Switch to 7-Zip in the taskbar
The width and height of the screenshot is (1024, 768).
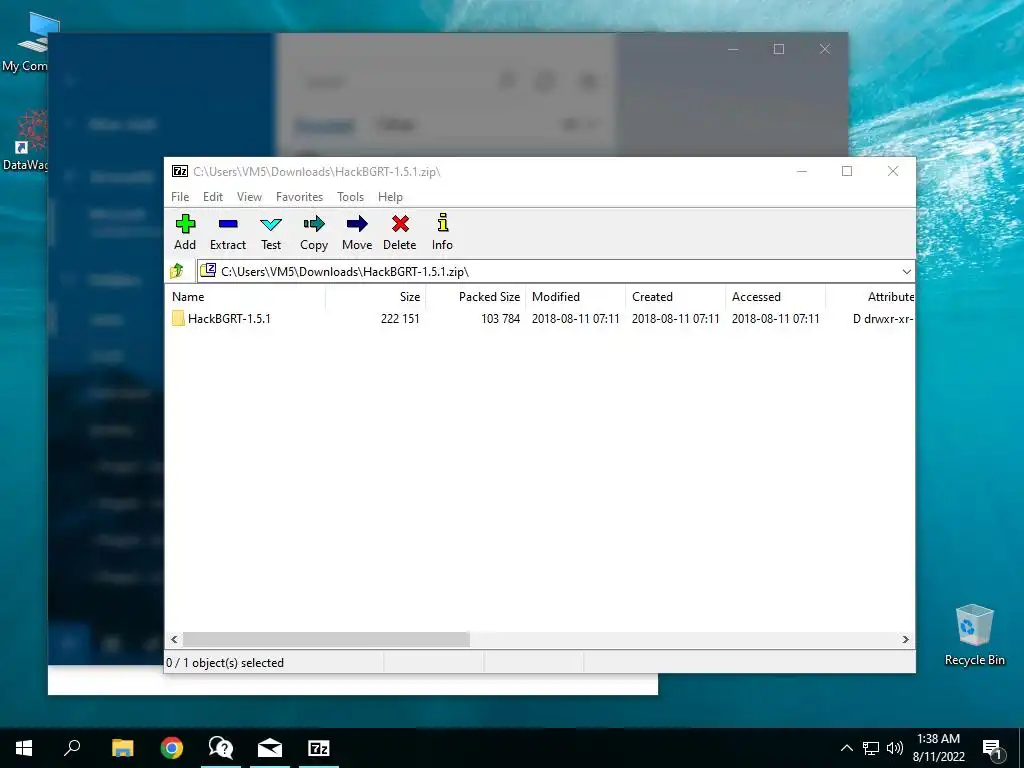[319, 748]
